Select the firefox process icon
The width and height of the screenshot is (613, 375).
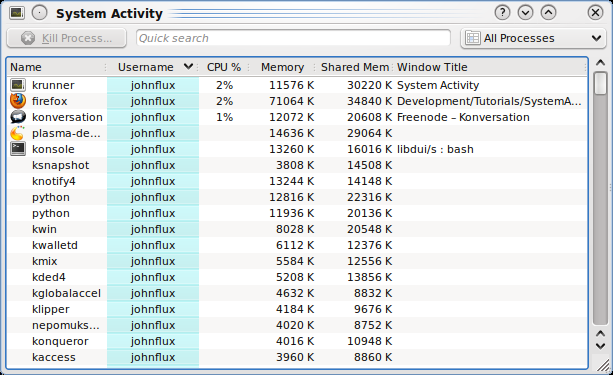(x=18, y=101)
